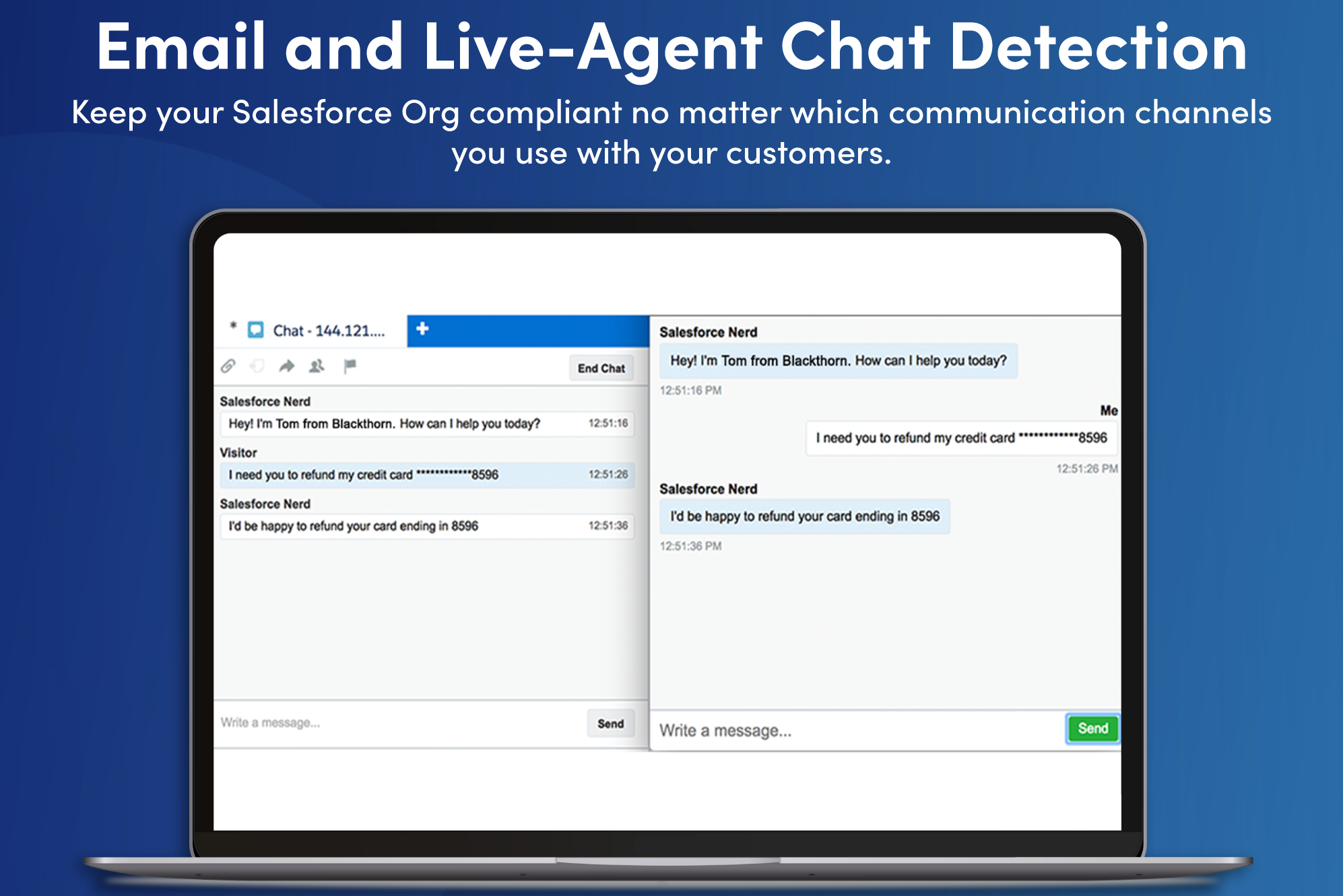
Task: Click grey Send button in agent console
Action: click(x=611, y=724)
